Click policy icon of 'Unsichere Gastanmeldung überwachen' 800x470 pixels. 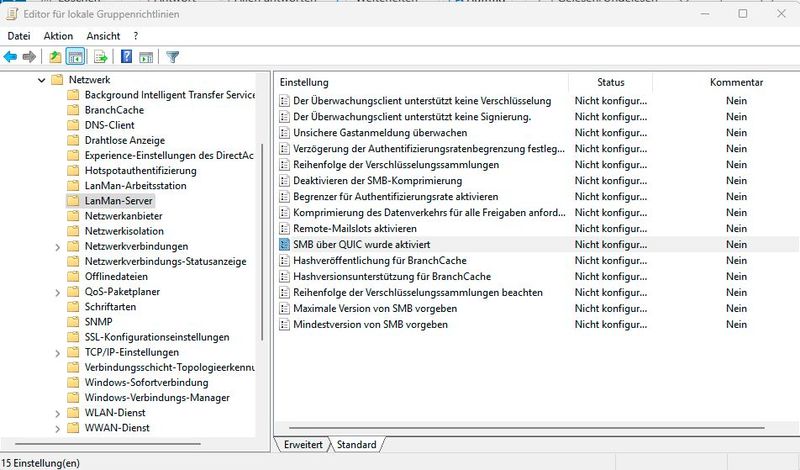(x=284, y=133)
